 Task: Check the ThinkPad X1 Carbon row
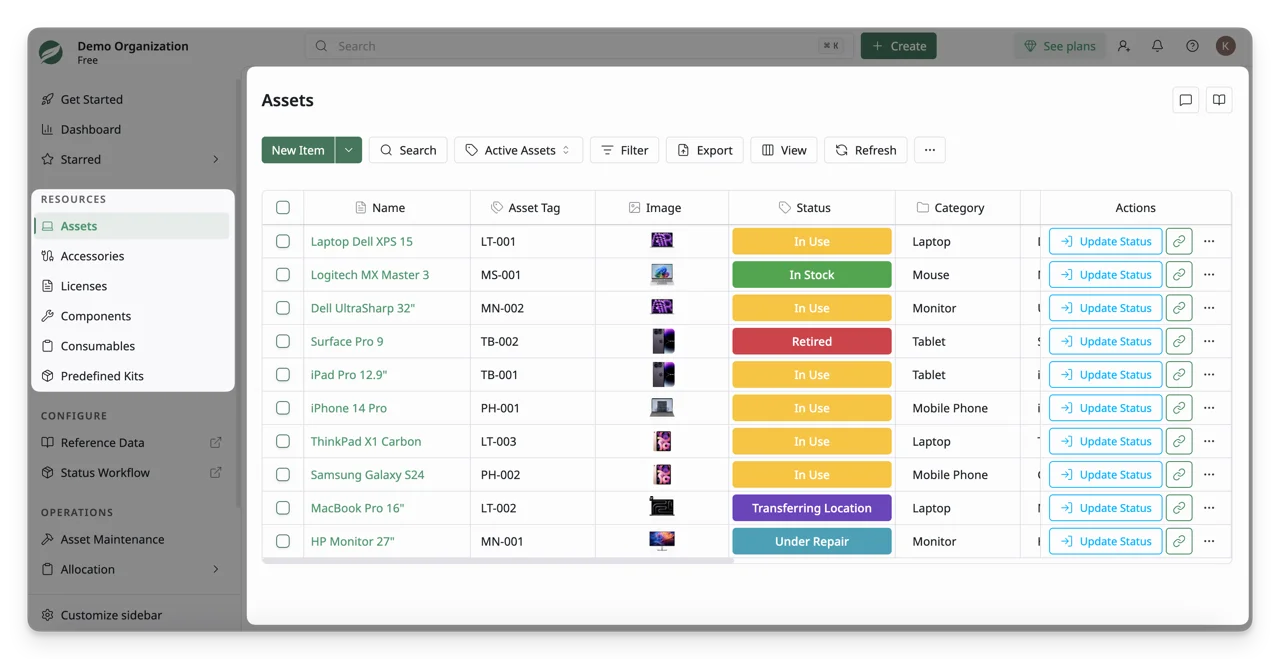click(283, 441)
